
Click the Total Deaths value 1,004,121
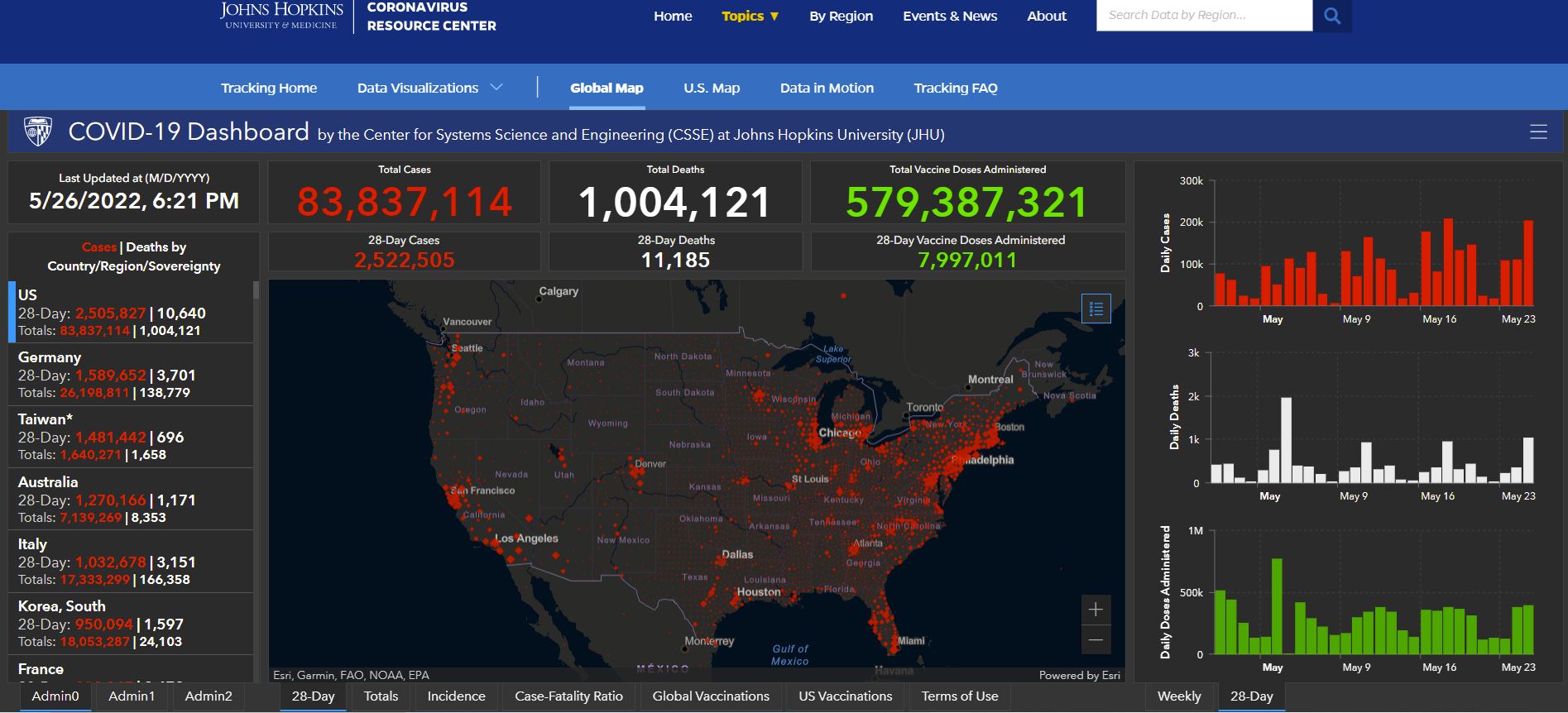(675, 202)
